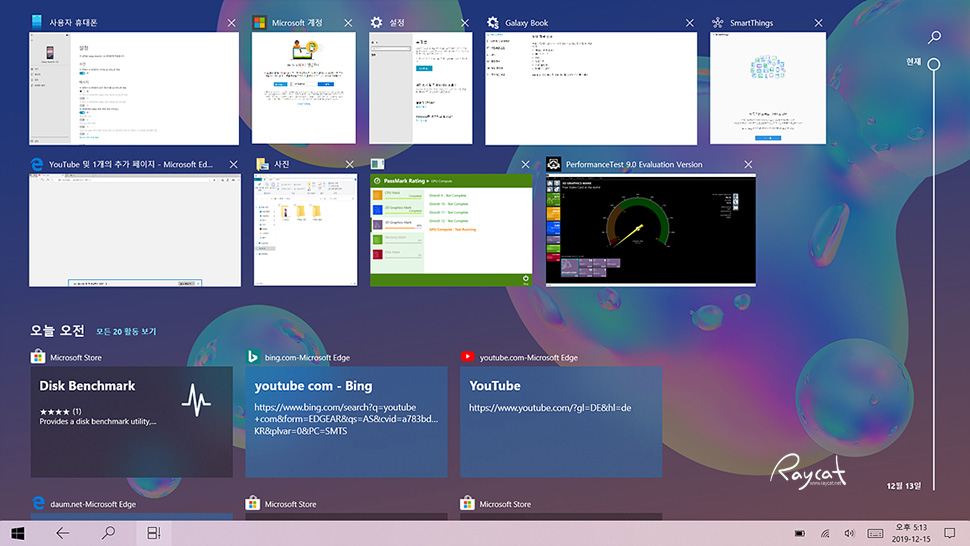Open the daum.net-Microsoft Edge activity
The width and height of the screenshot is (970, 546).
pyautogui.click(x=132, y=508)
